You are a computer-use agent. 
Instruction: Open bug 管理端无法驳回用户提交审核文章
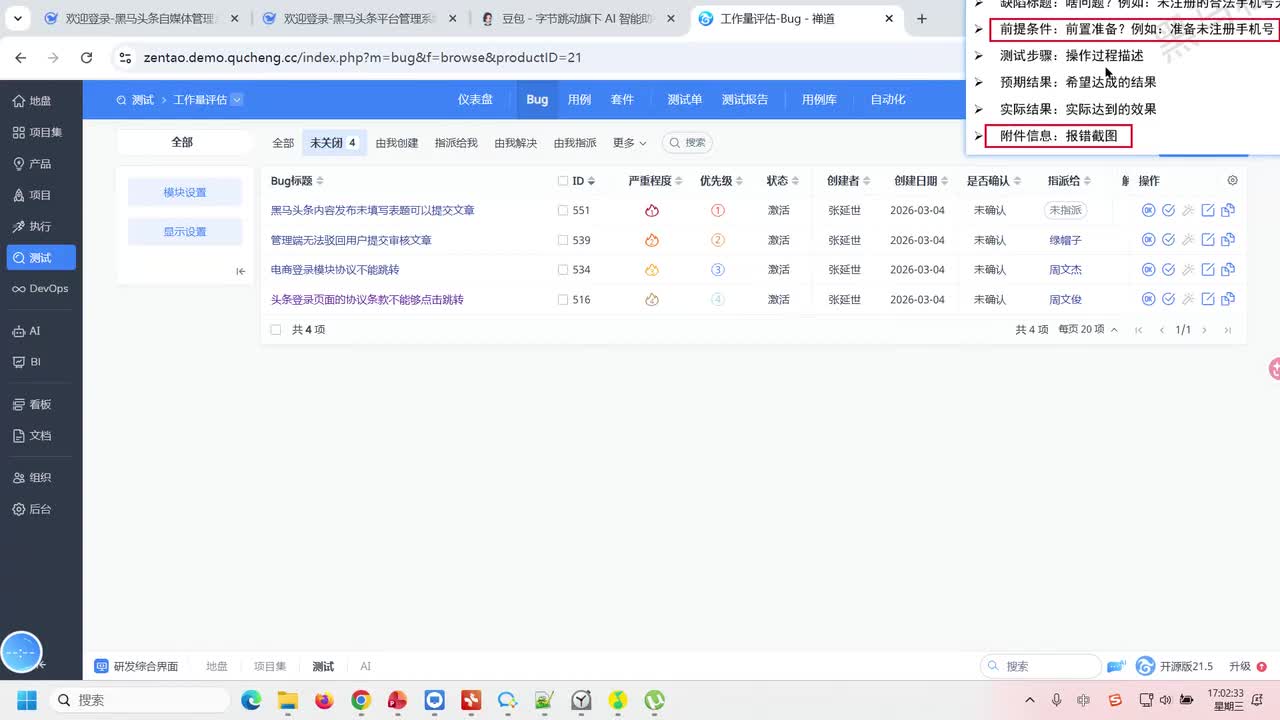coord(351,240)
